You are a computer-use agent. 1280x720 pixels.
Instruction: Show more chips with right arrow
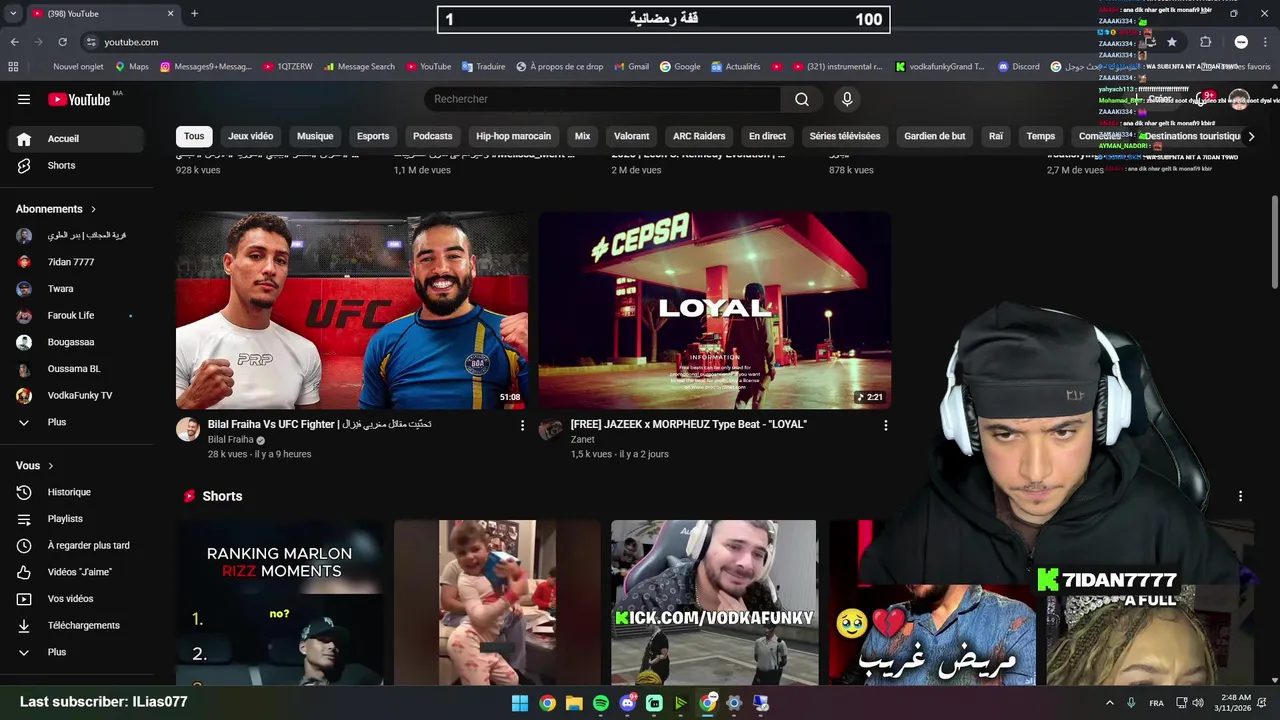tap(1250, 136)
